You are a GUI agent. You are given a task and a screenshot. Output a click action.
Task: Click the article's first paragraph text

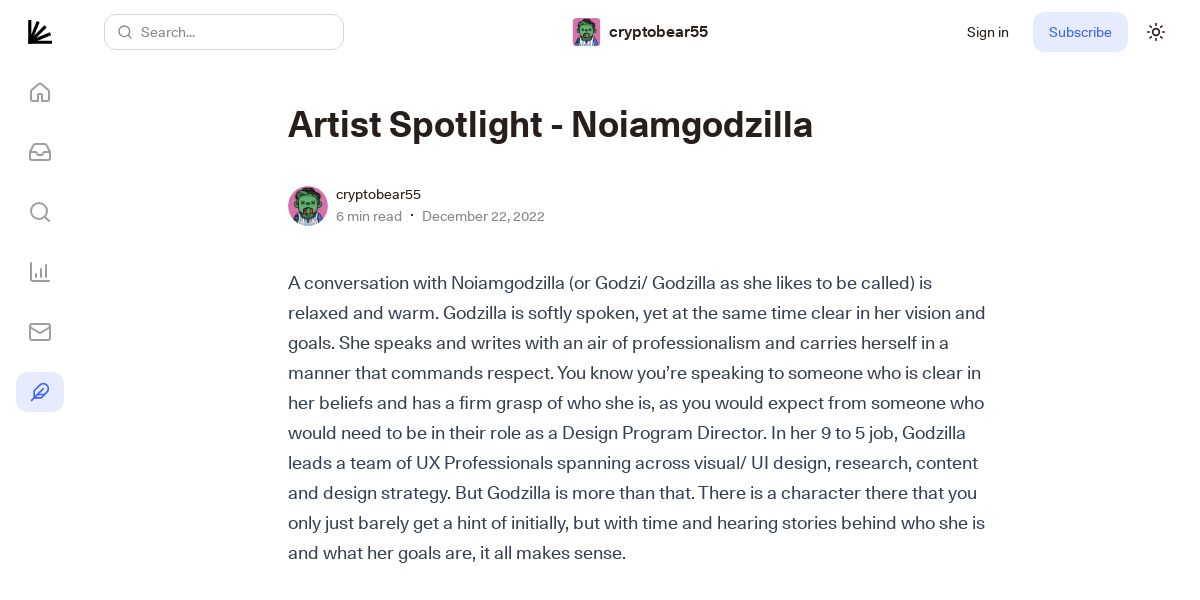pos(636,418)
